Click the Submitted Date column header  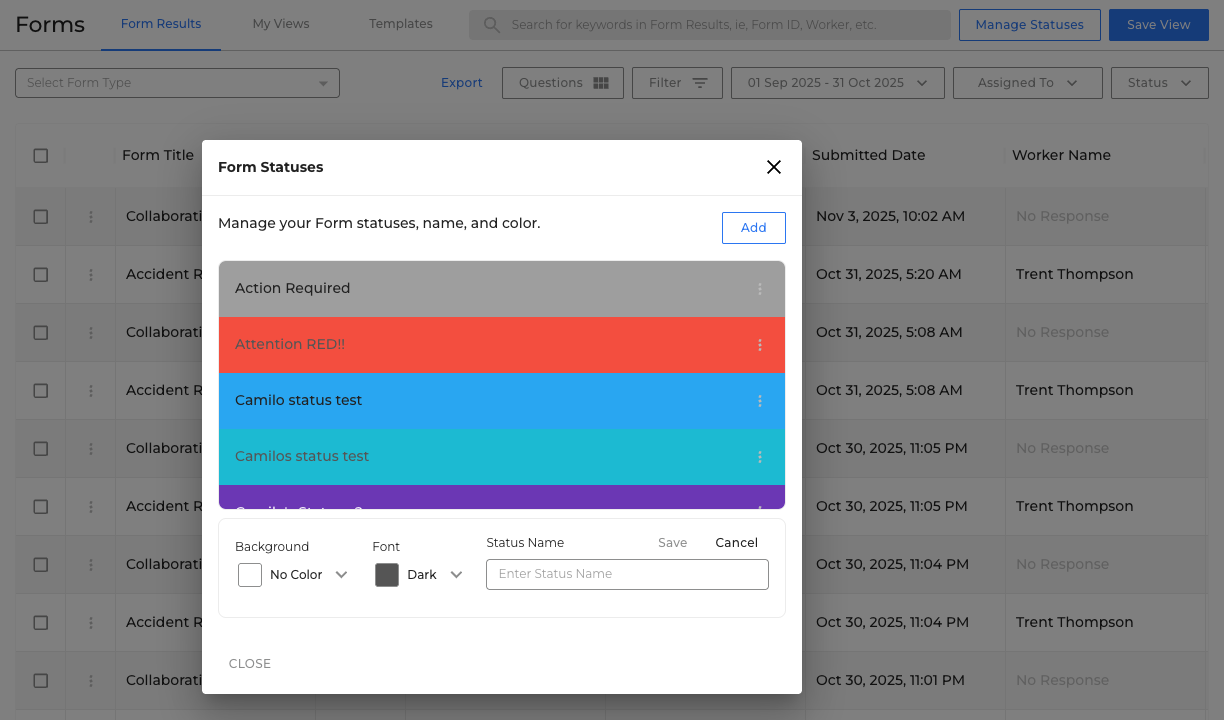[869, 155]
